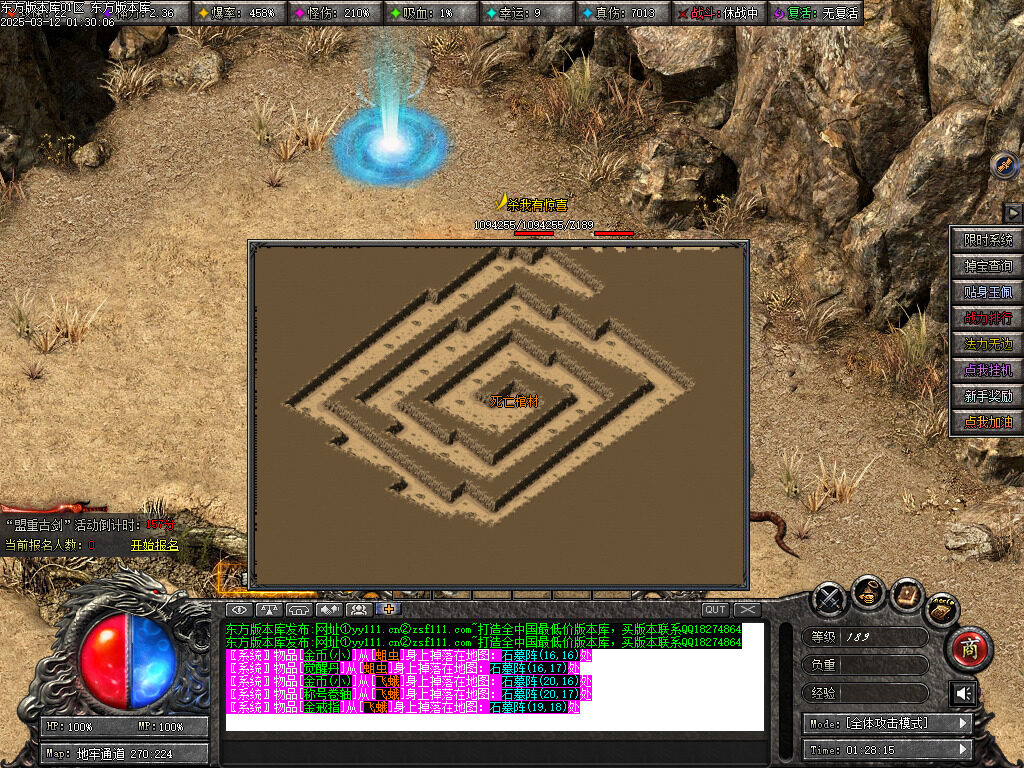This screenshot has width=1024, height=768.
Task: Click the 吸血 1% stat in the top bar
Action: pos(430,13)
